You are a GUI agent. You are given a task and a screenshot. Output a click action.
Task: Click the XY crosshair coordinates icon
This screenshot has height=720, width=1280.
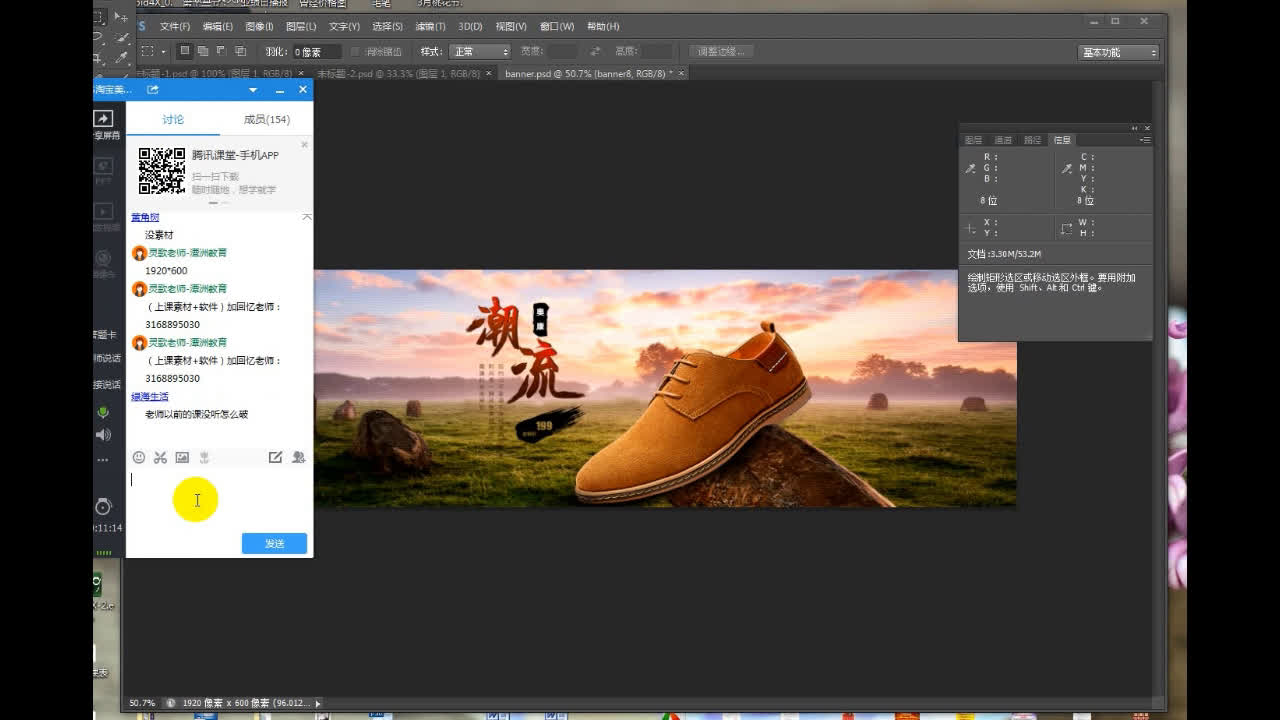coord(970,228)
